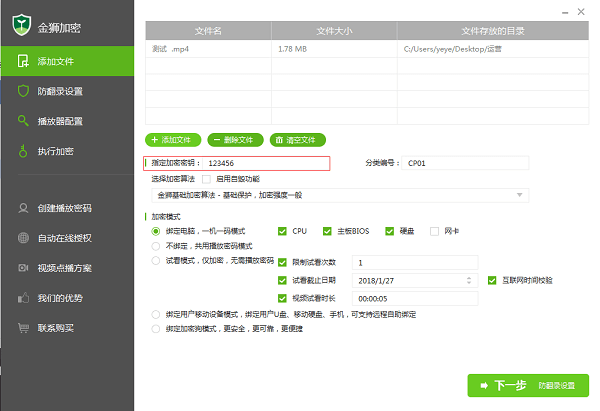Select 绑定电脑,一机一码模式 radio button
The height and width of the screenshot is (411, 600).
tap(155, 231)
